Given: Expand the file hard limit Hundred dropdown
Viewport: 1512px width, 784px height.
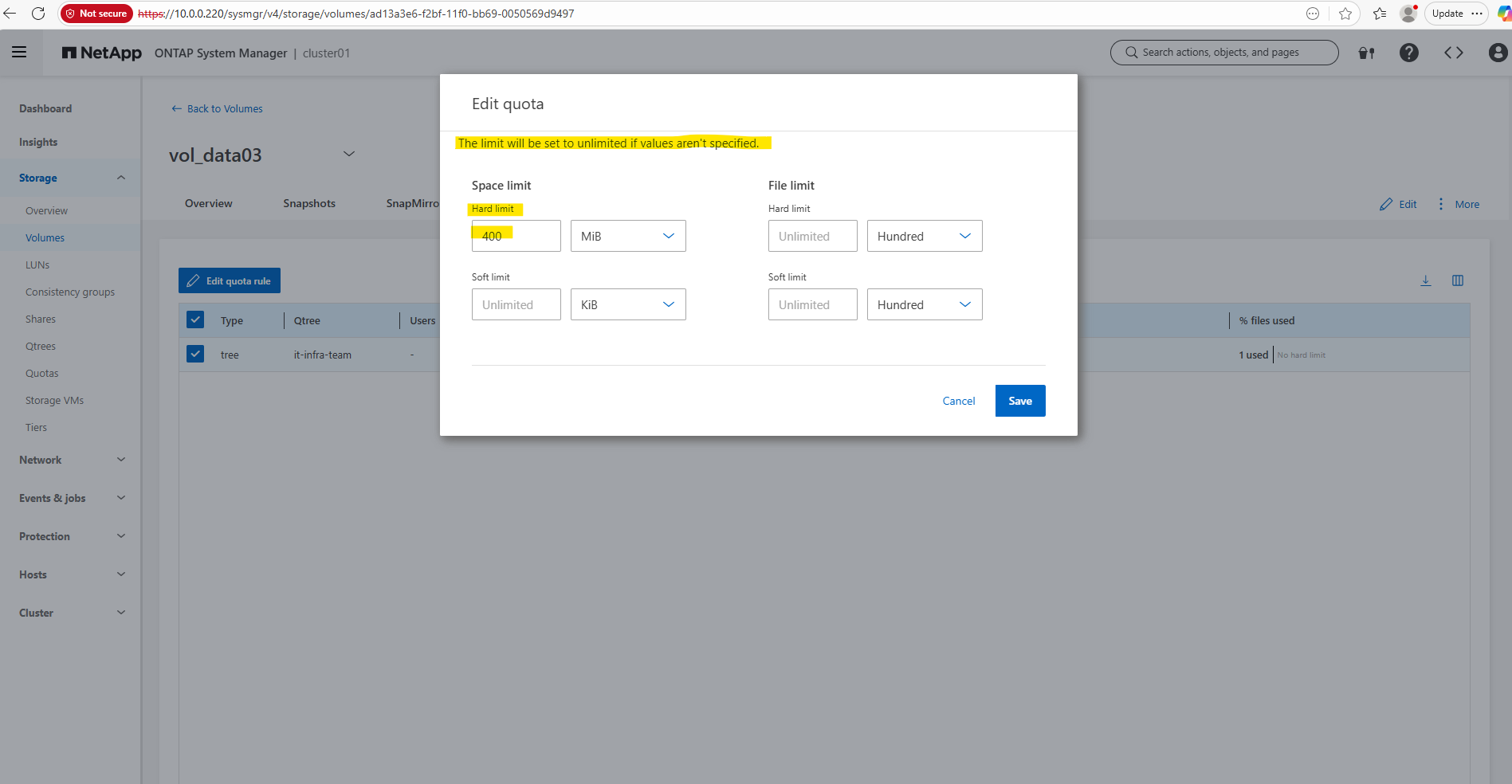Looking at the screenshot, I should click(924, 236).
